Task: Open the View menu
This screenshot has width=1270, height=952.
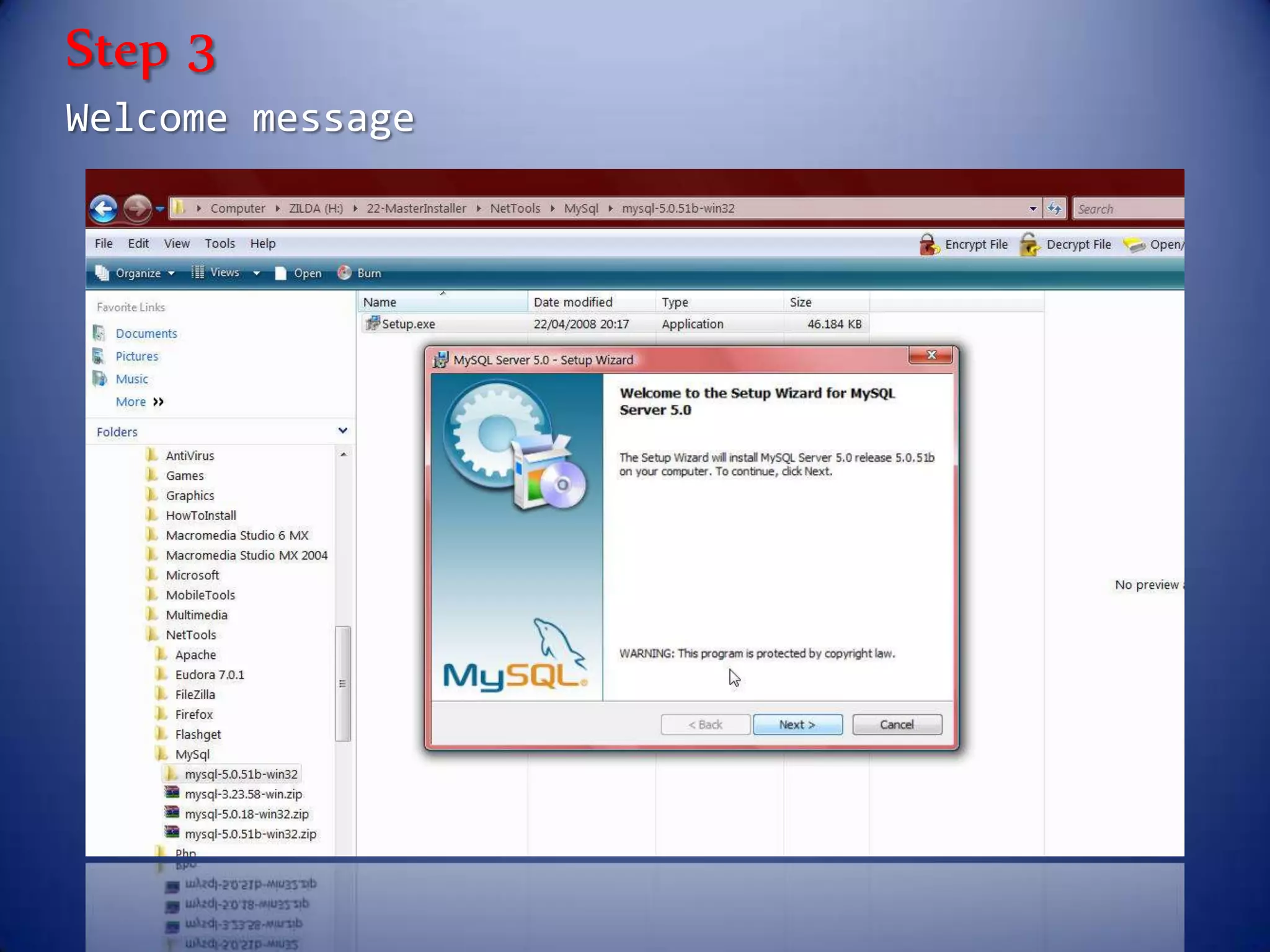Action: click(177, 244)
